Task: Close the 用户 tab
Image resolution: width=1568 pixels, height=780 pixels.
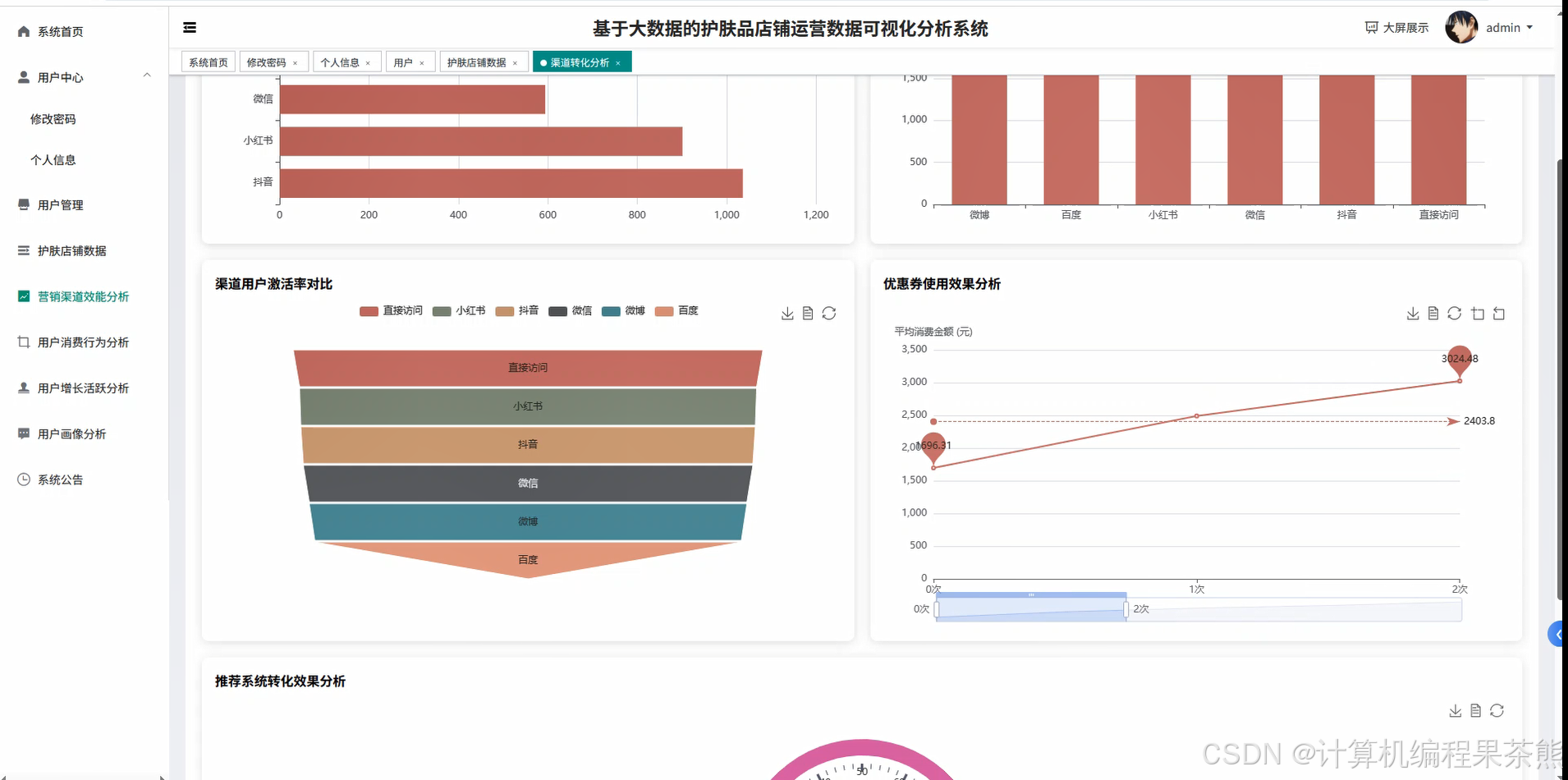Action: click(422, 63)
